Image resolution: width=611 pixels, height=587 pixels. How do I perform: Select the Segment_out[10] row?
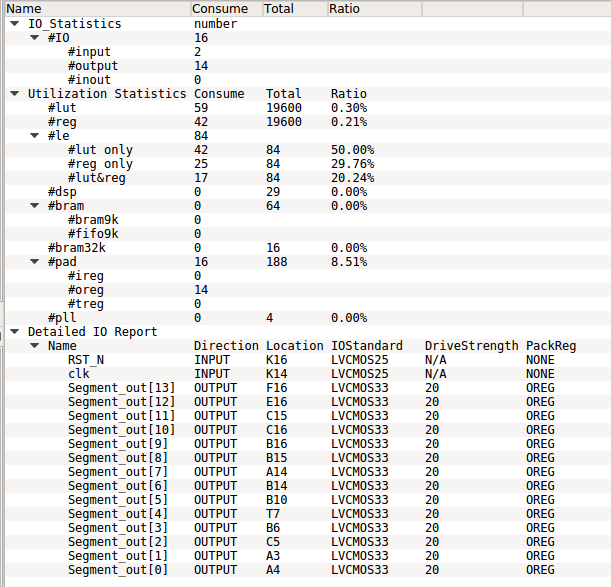coord(308,430)
